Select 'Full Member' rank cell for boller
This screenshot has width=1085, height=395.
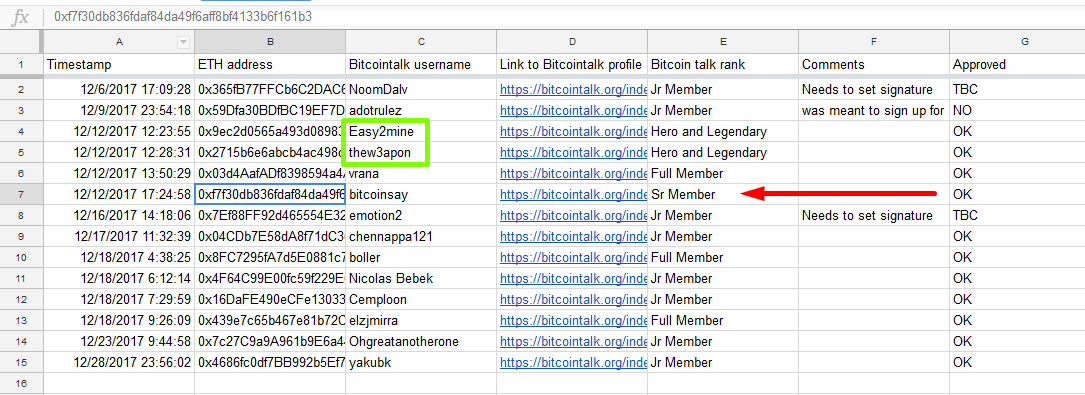[723, 257]
